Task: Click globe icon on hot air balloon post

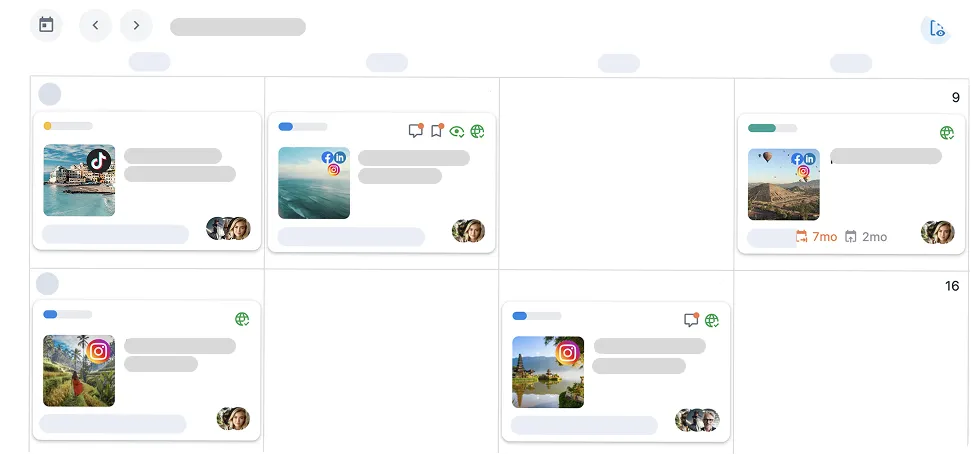Action: point(947,132)
